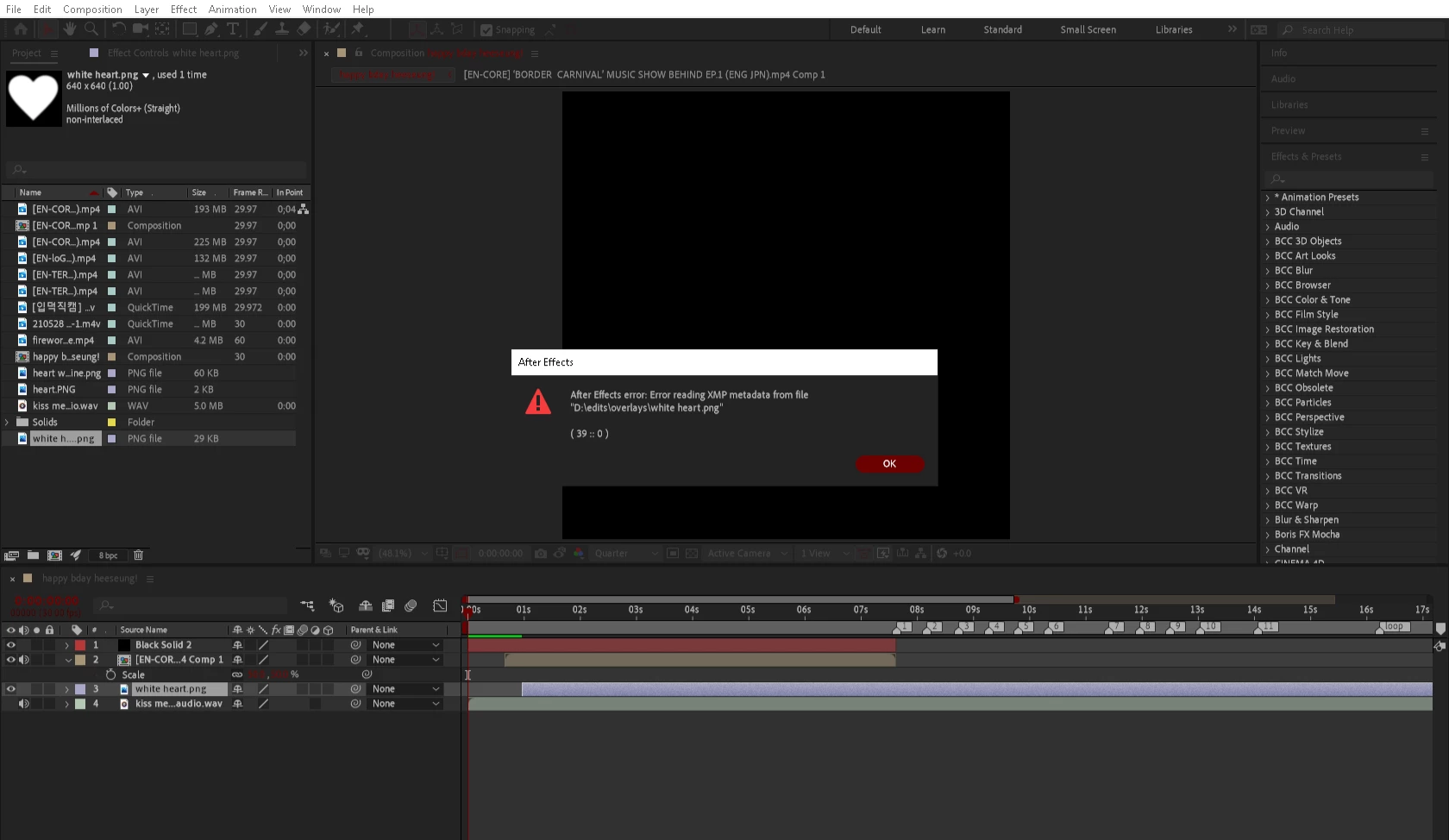Expand Black Solid 2 layer properties

(x=67, y=645)
